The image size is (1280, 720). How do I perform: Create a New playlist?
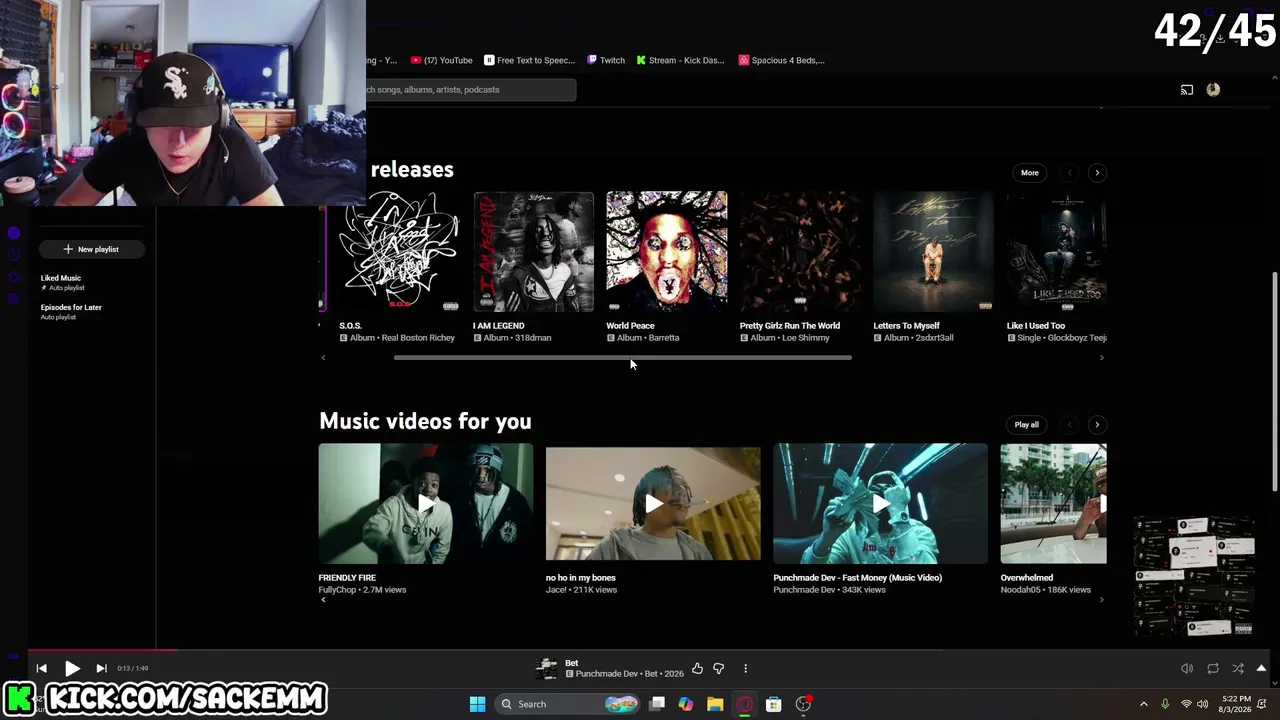(91, 249)
